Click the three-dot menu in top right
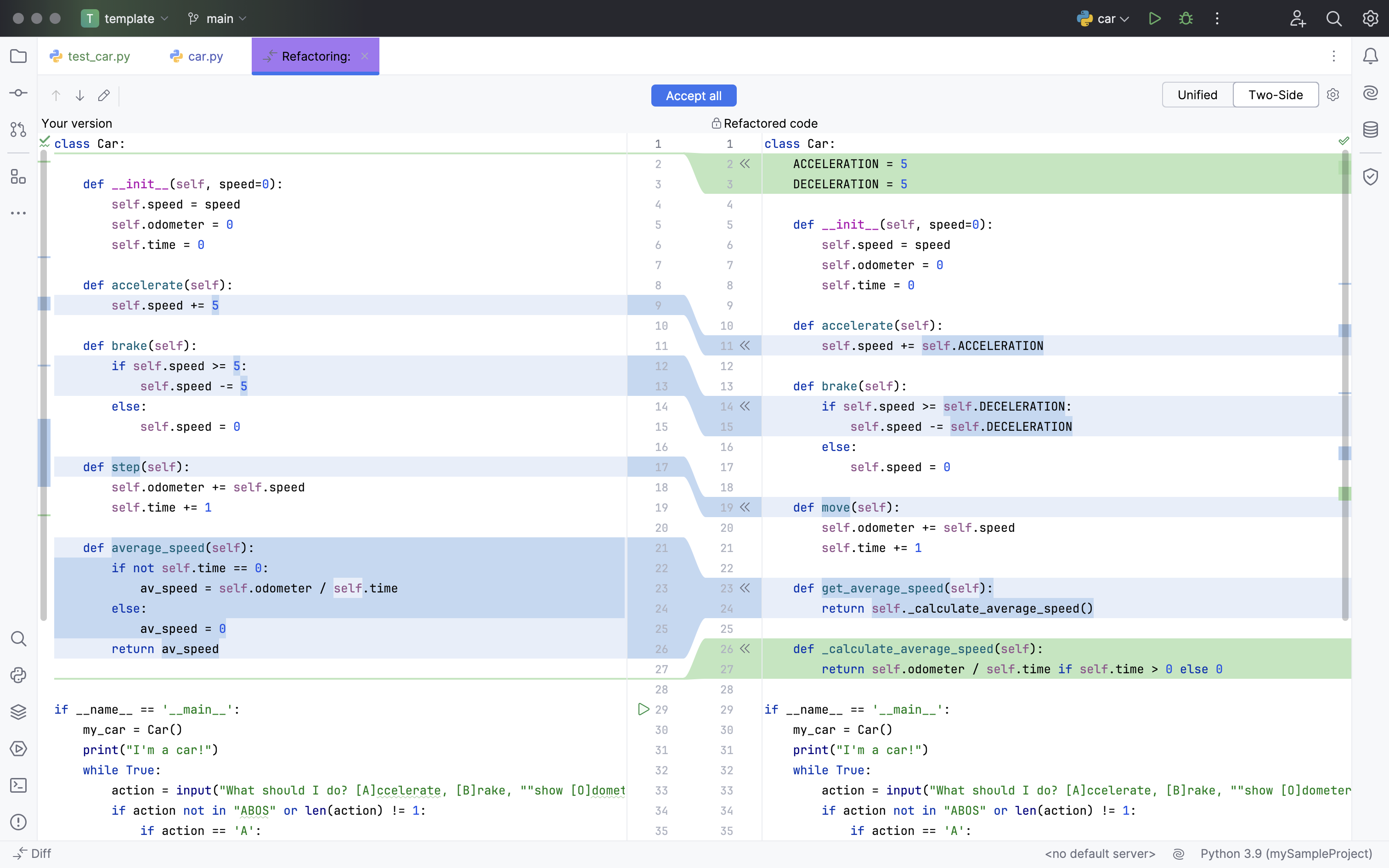The height and width of the screenshot is (868, 1389). pos(1218,18)
